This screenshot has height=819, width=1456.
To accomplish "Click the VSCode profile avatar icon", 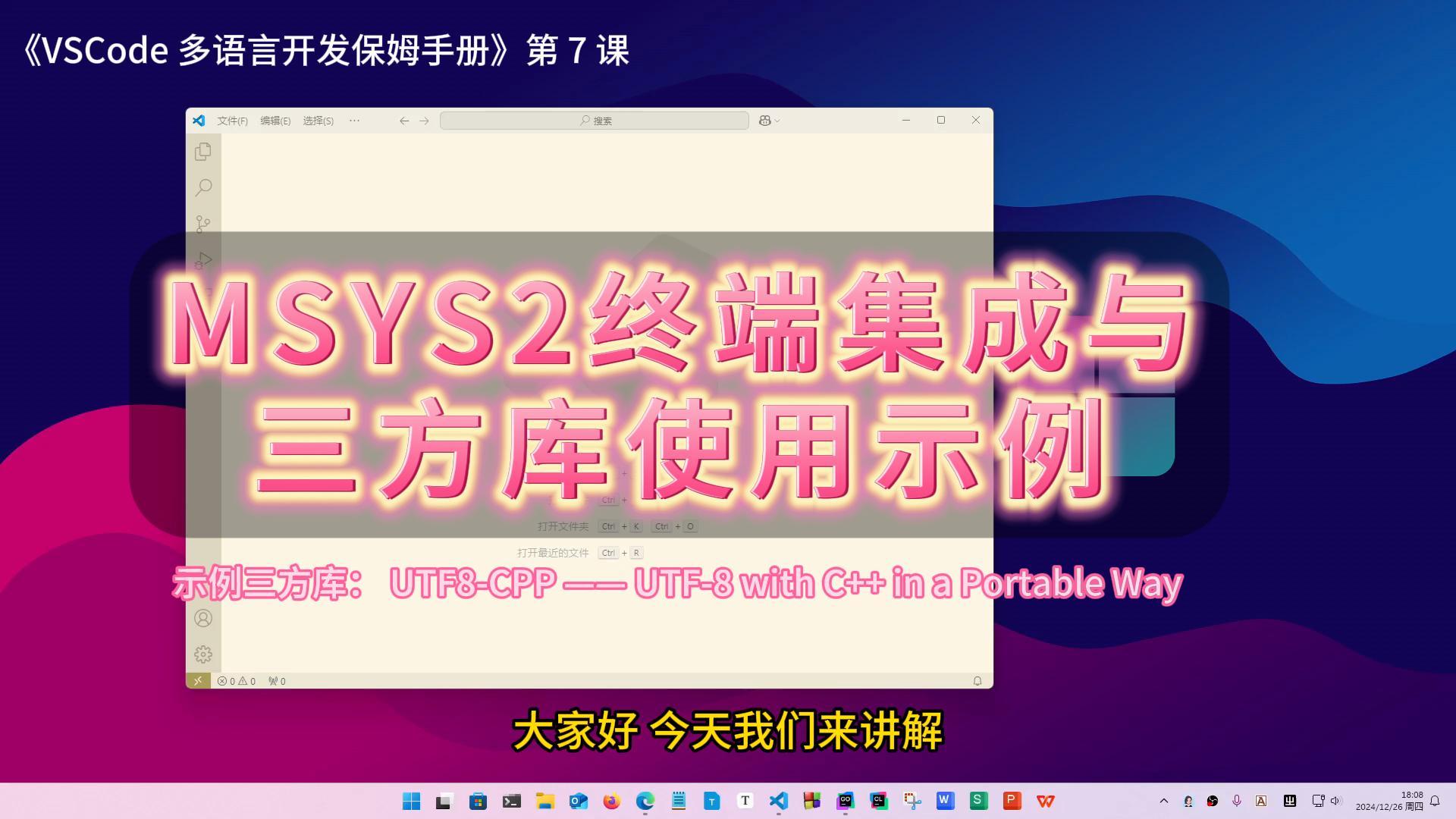I will click(x=203, y=618).
